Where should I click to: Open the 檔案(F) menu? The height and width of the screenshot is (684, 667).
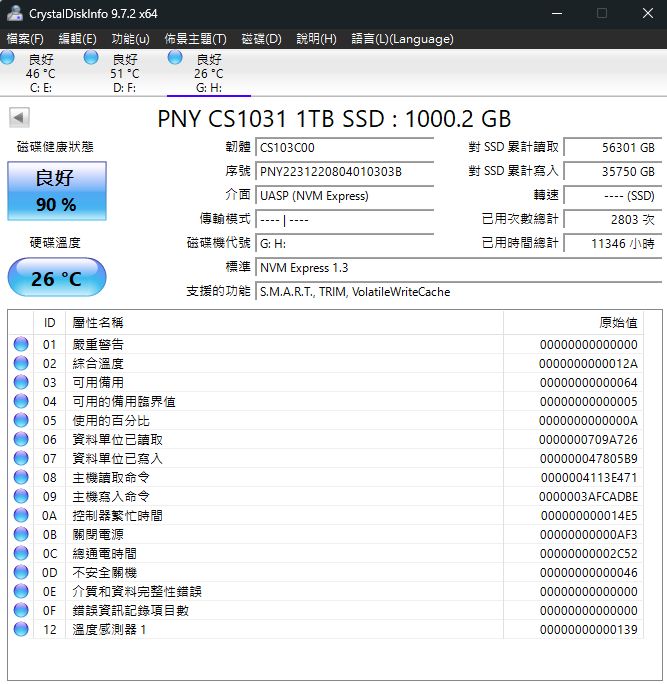pos(25,39)
